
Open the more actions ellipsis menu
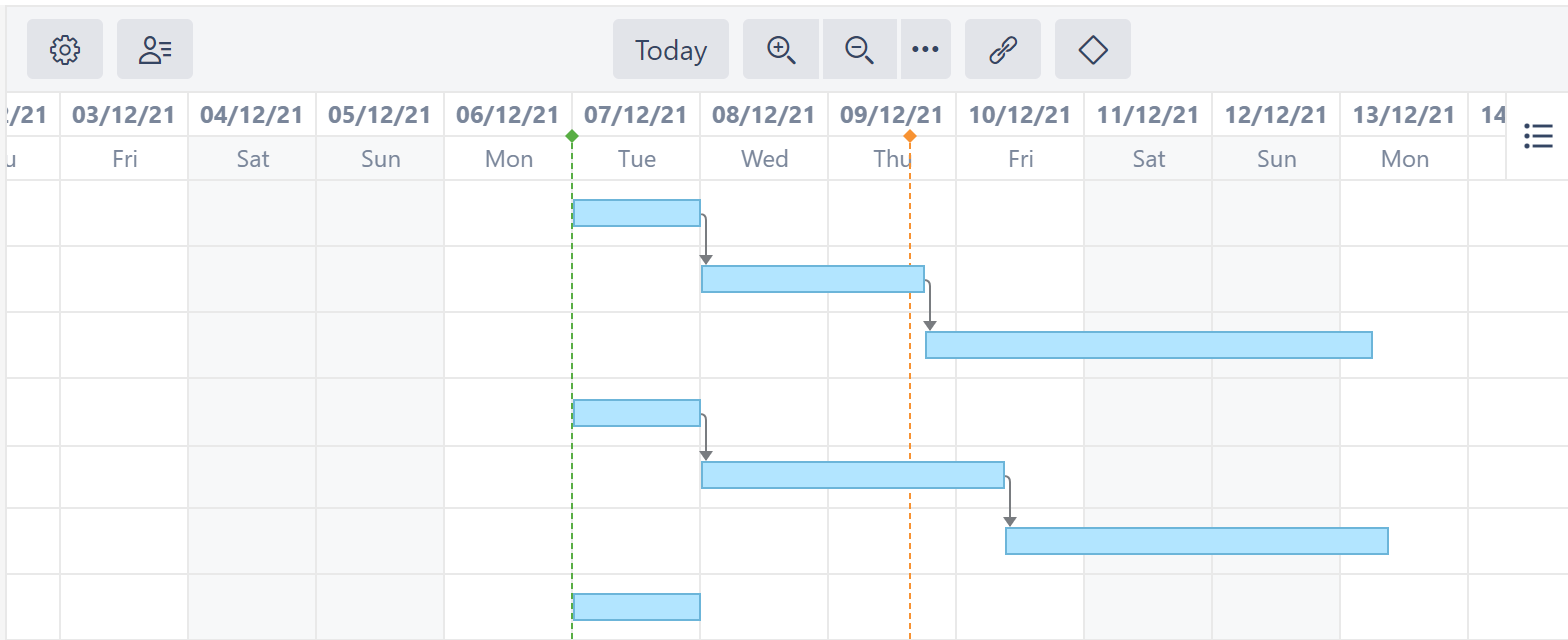(x=925, y=48)
